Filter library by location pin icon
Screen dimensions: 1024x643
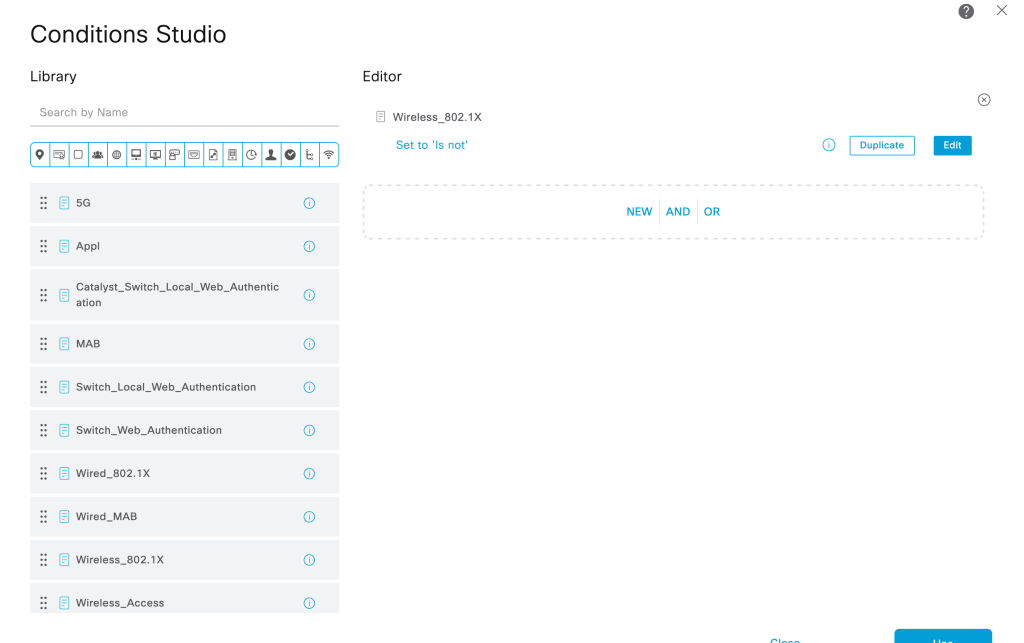[x=40, y=155]
